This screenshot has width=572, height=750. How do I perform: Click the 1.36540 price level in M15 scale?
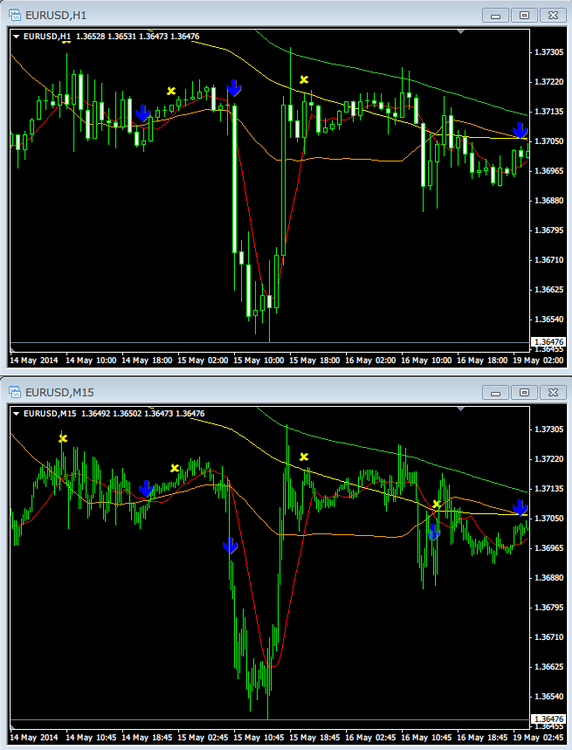[x=549, y=696]
